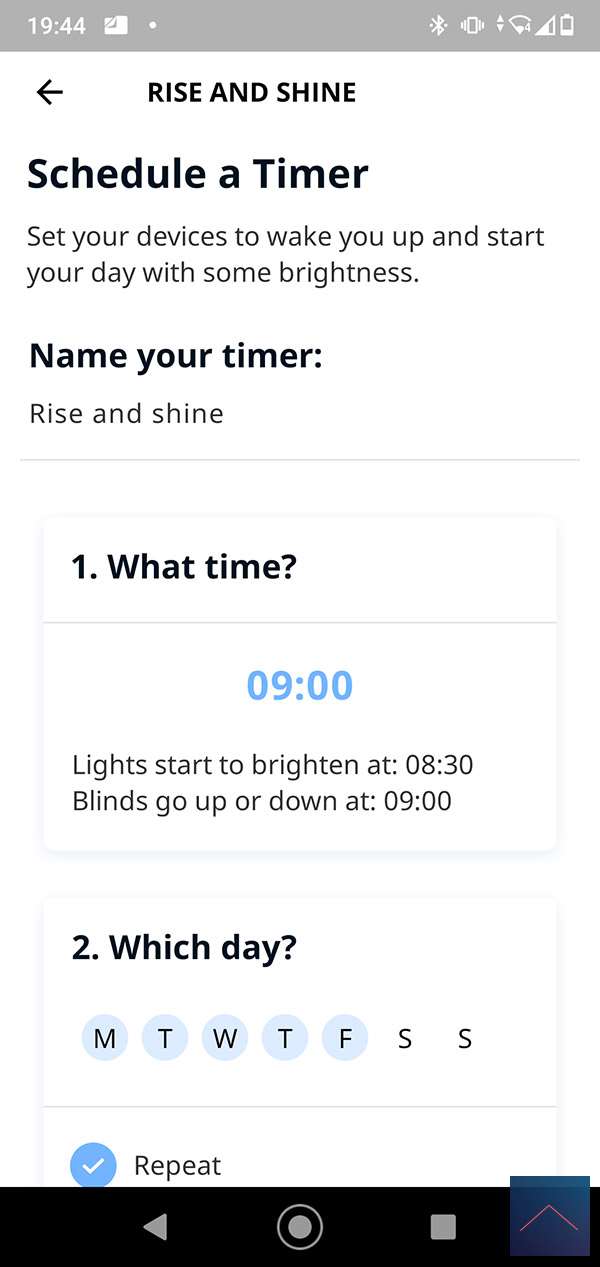
Task: Tap the vibrate mode status icon
Action: pyautogui.click(x=472, y=26)
